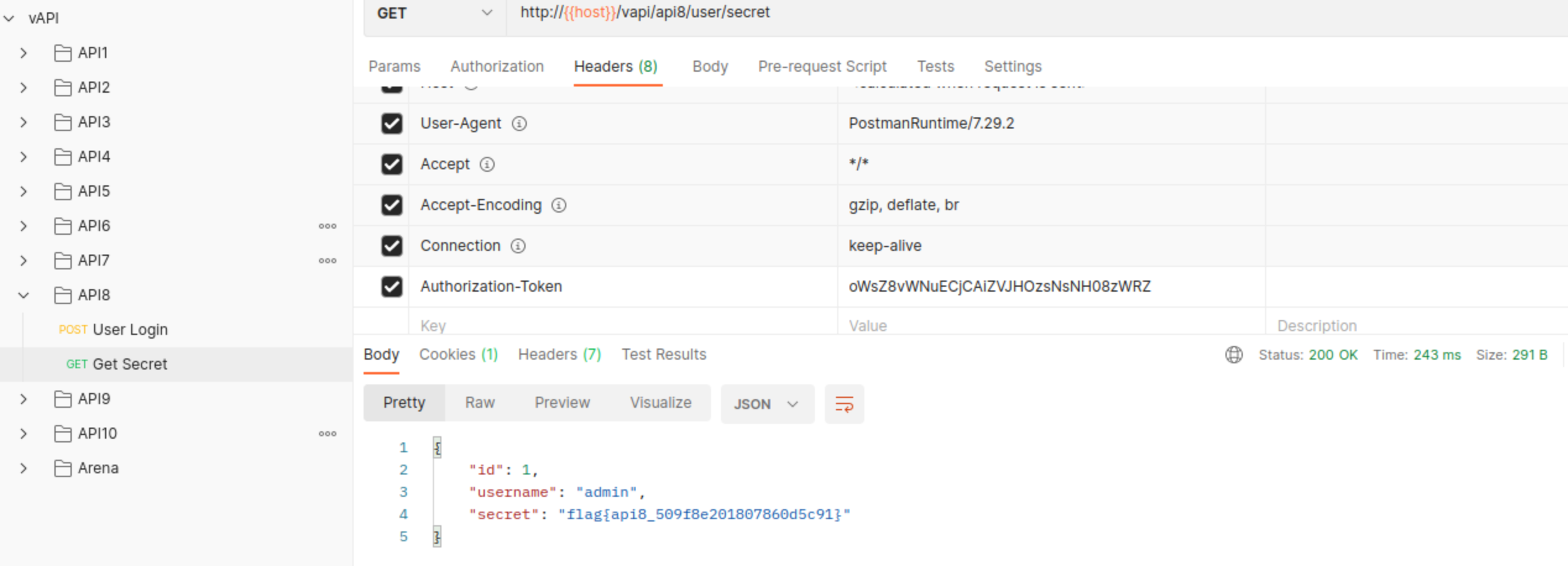
Task: Click info icon beside Accept-Encoding header
Action: coord(559,205)
